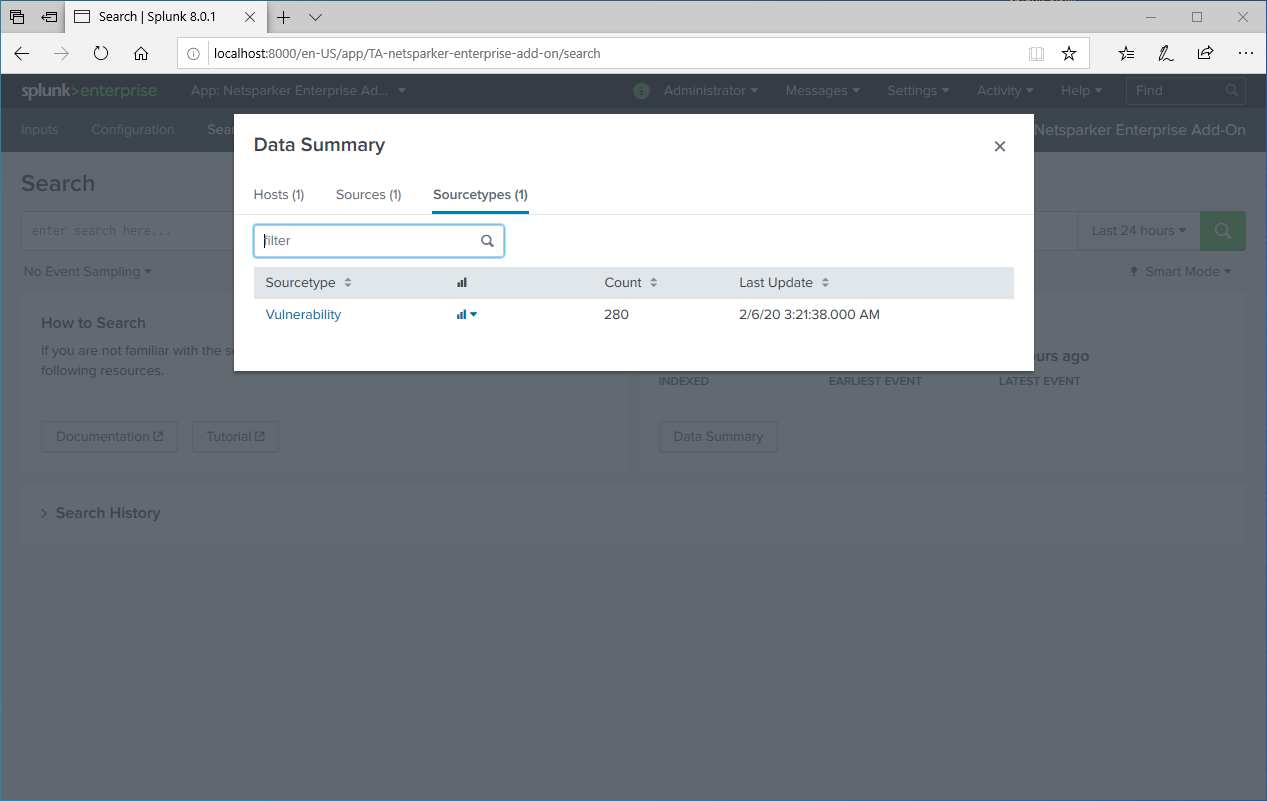Click the splunk>enterprise logo
This screenshot has width=1267, height=801.
[x=88, y=90]
